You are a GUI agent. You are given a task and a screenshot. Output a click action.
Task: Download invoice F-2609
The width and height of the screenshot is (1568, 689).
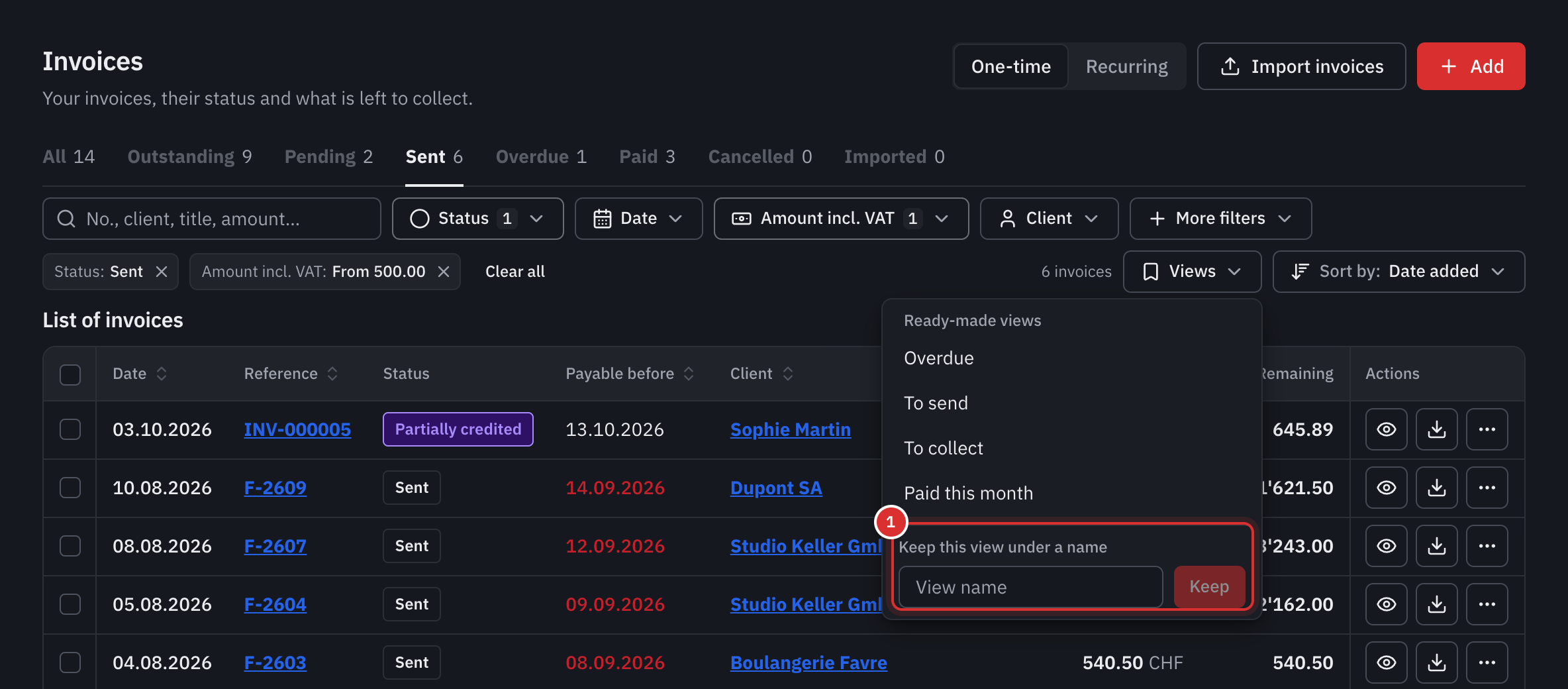pyautogui.click(x=1436, y=488)
